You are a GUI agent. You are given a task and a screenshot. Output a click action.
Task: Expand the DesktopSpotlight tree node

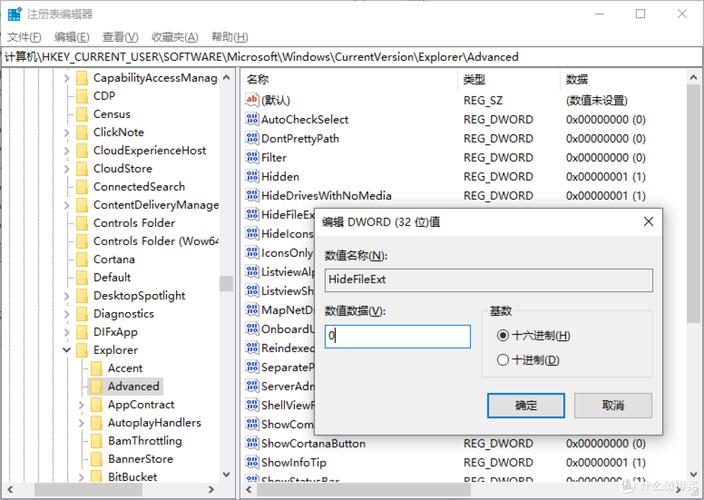66,296
